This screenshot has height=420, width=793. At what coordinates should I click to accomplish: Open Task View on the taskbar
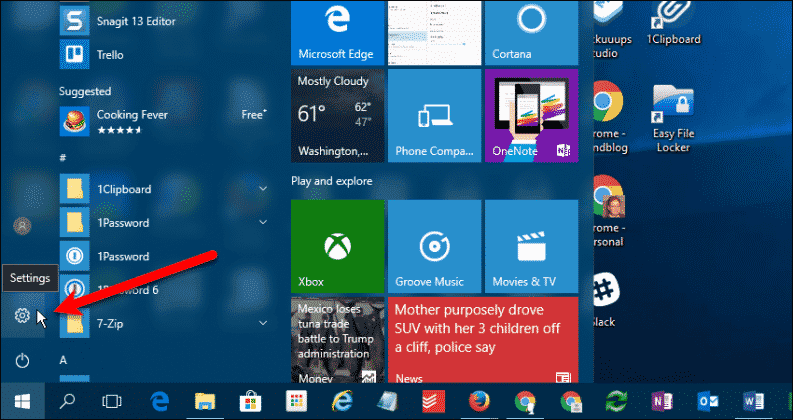111,401
